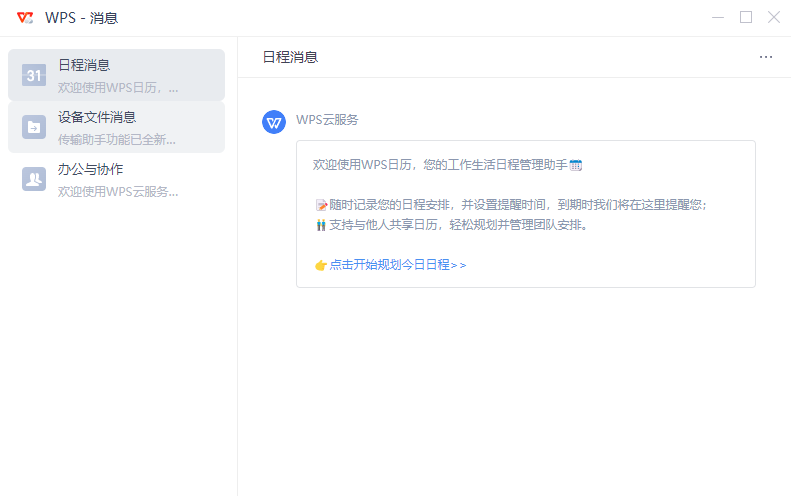This screenshot has height=497, width=791.
Task: Click preview text 欢迎使用WPS日历, ...
Action: tap(118, 88)
